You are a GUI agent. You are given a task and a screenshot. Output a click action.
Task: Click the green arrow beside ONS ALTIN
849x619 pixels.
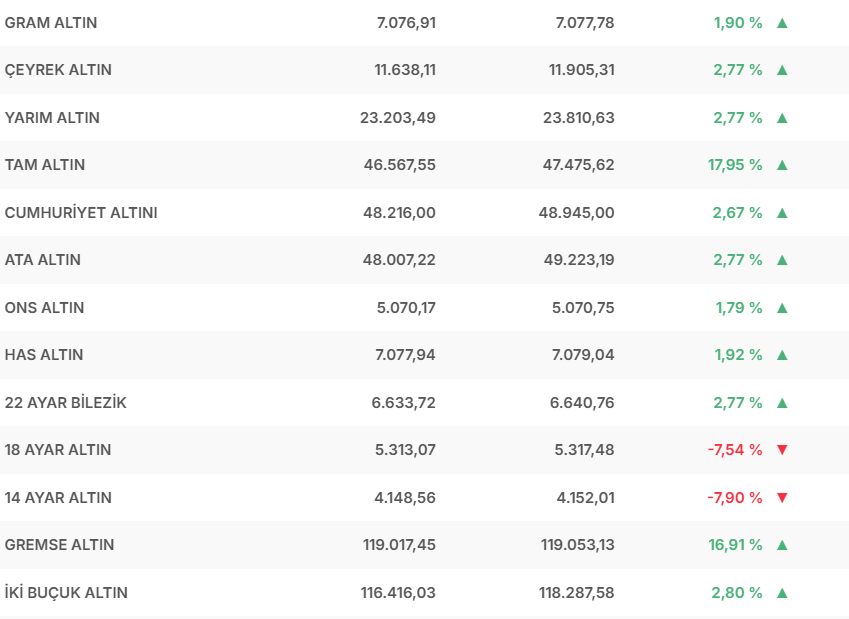[782, 308]
